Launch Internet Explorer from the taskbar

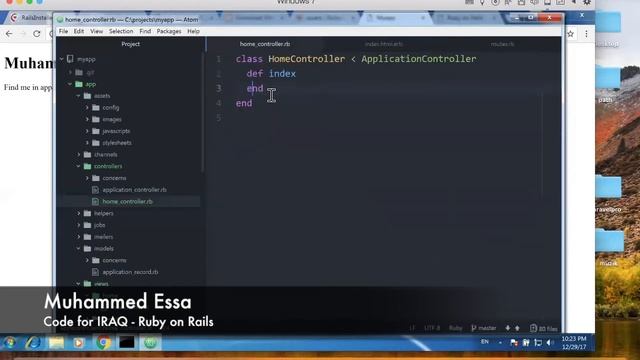pos(33,342)
